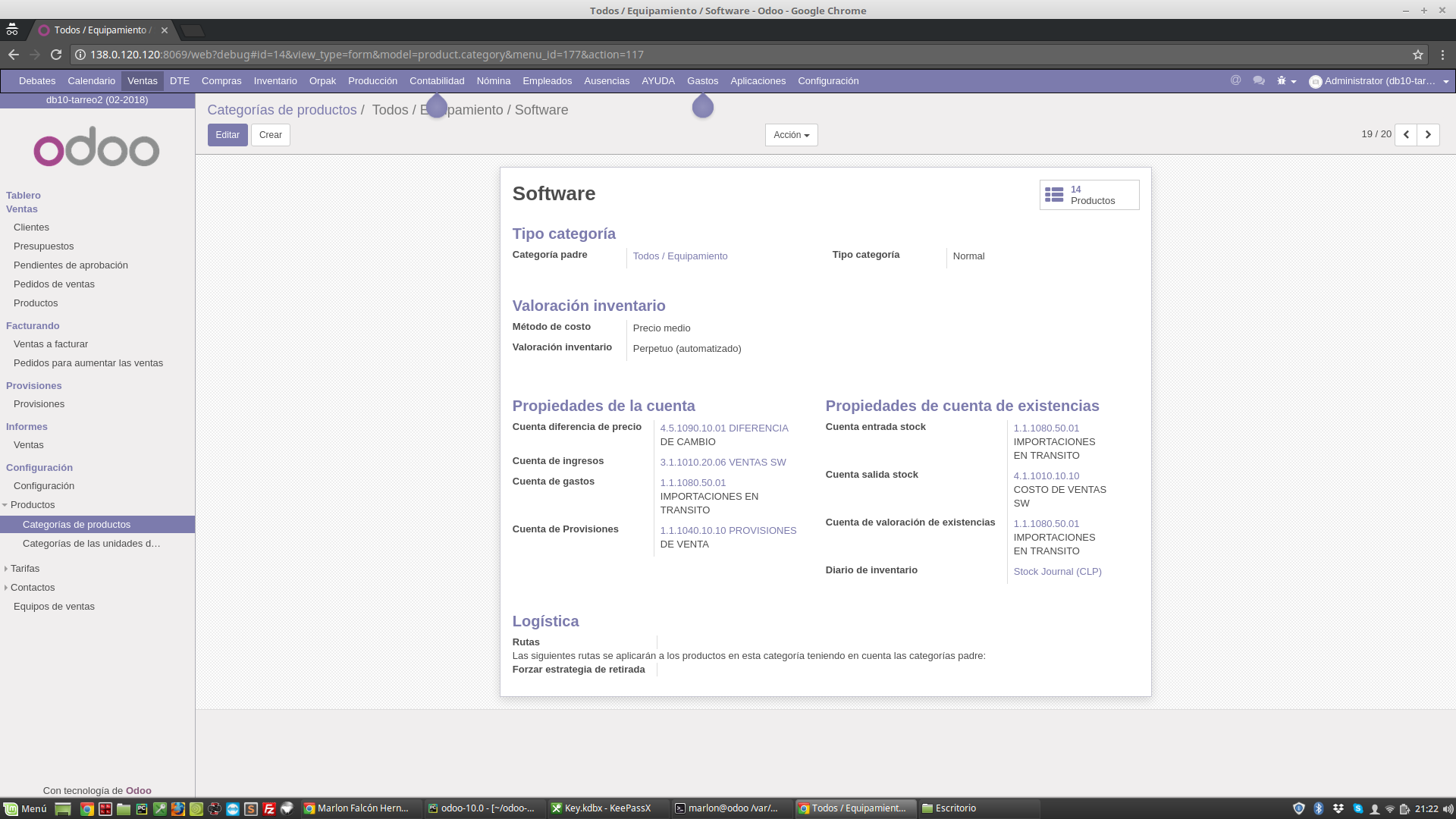This screenshot has height=819, width=1456.
Task: Select Categorías de las unidades sidebar item
Action: pyautogui.click(x=92, y=544)
